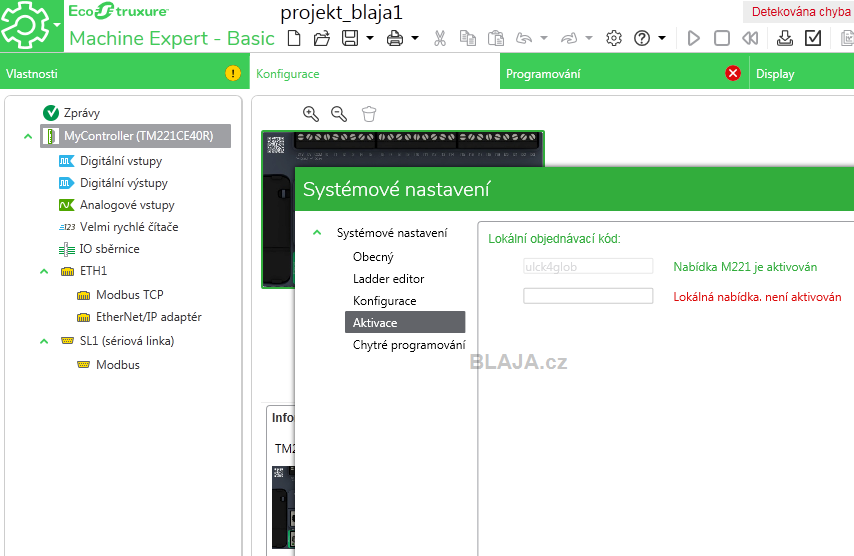Stop the controller with the Stop icon
The image size is (854, 556).
(722, 38)
